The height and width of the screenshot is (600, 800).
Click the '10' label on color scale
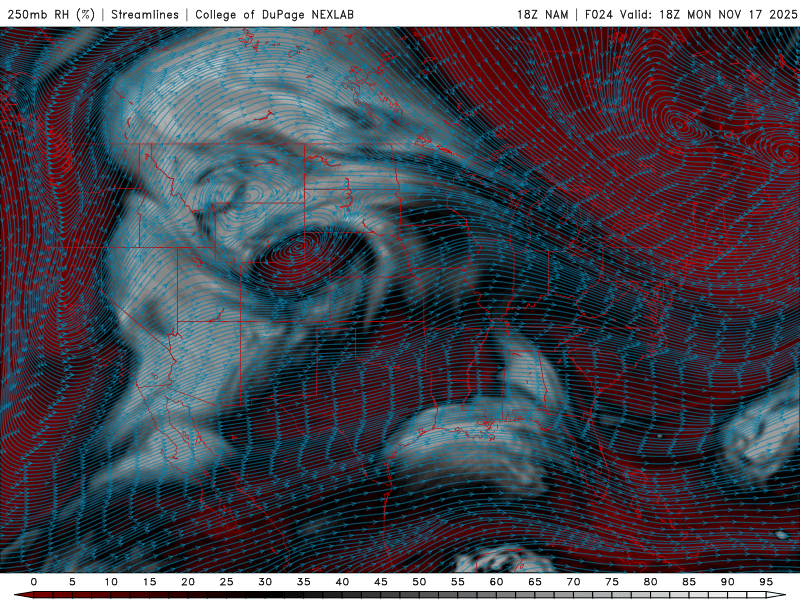click(x=111, y=582)
